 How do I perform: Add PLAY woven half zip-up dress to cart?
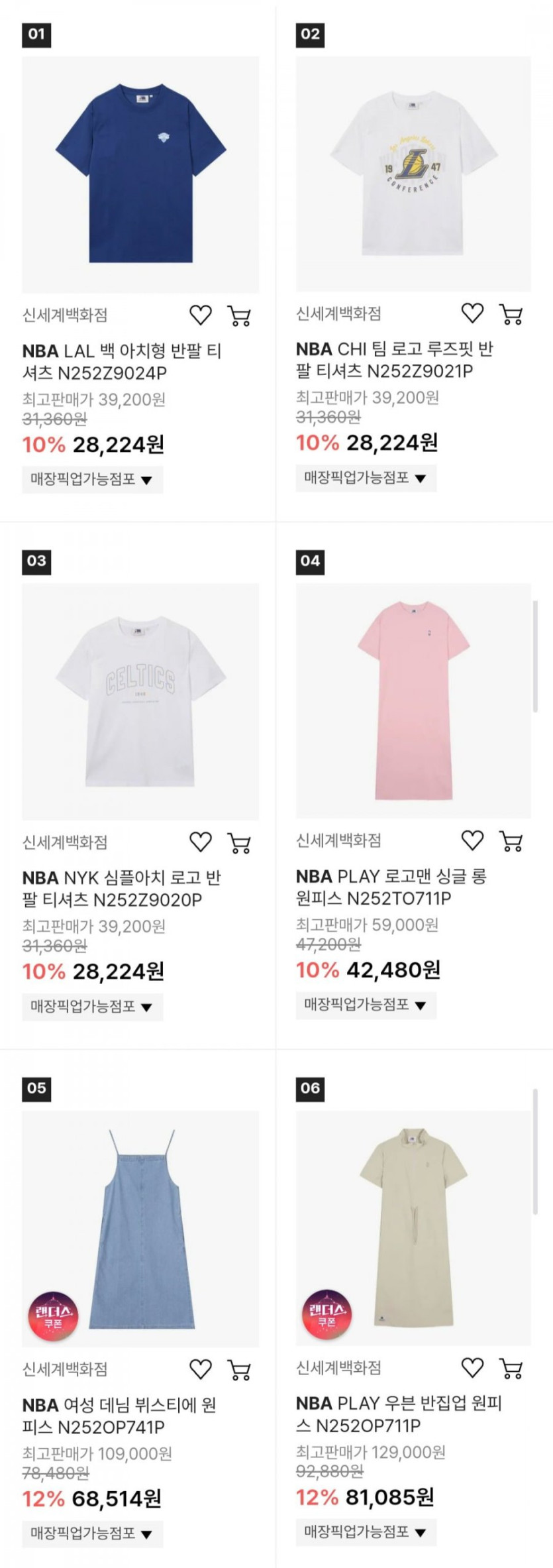click(511, 1368)
